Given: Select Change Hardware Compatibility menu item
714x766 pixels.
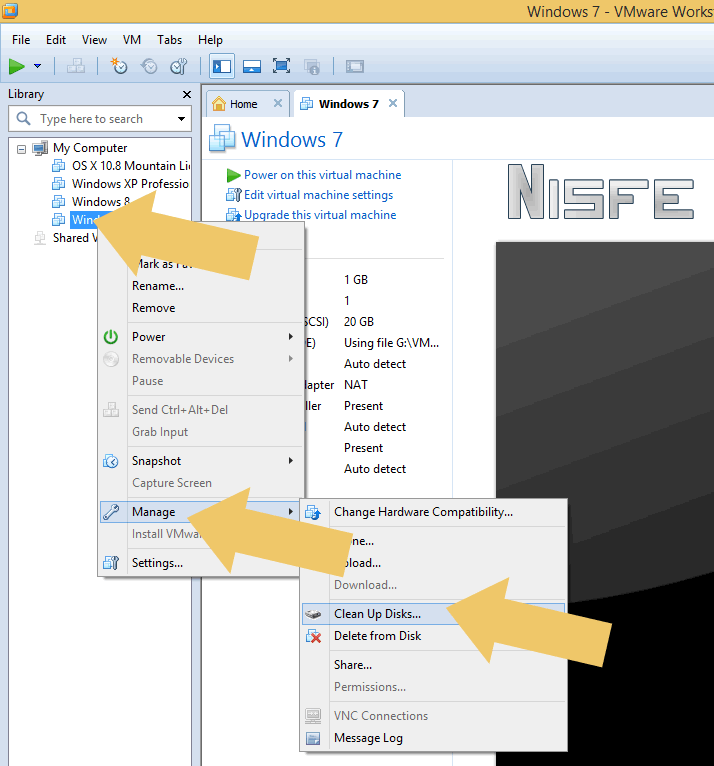Looking at the screenshot, I should click(422, 512).
